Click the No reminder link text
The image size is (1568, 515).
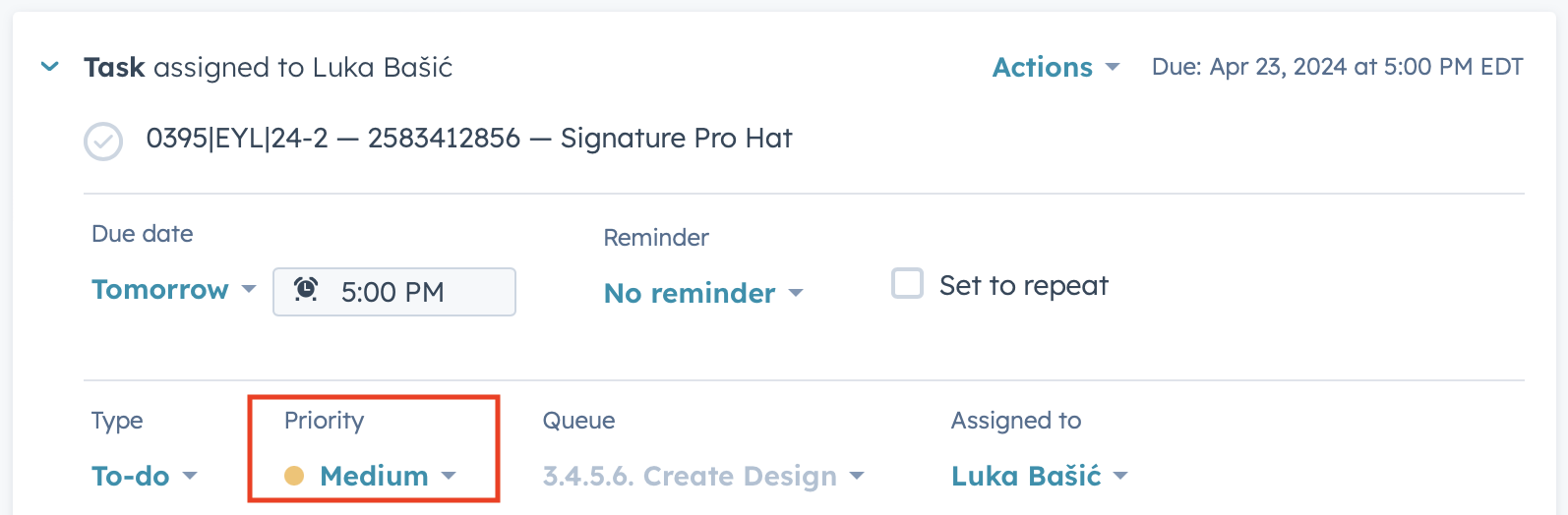coord(689,293)
